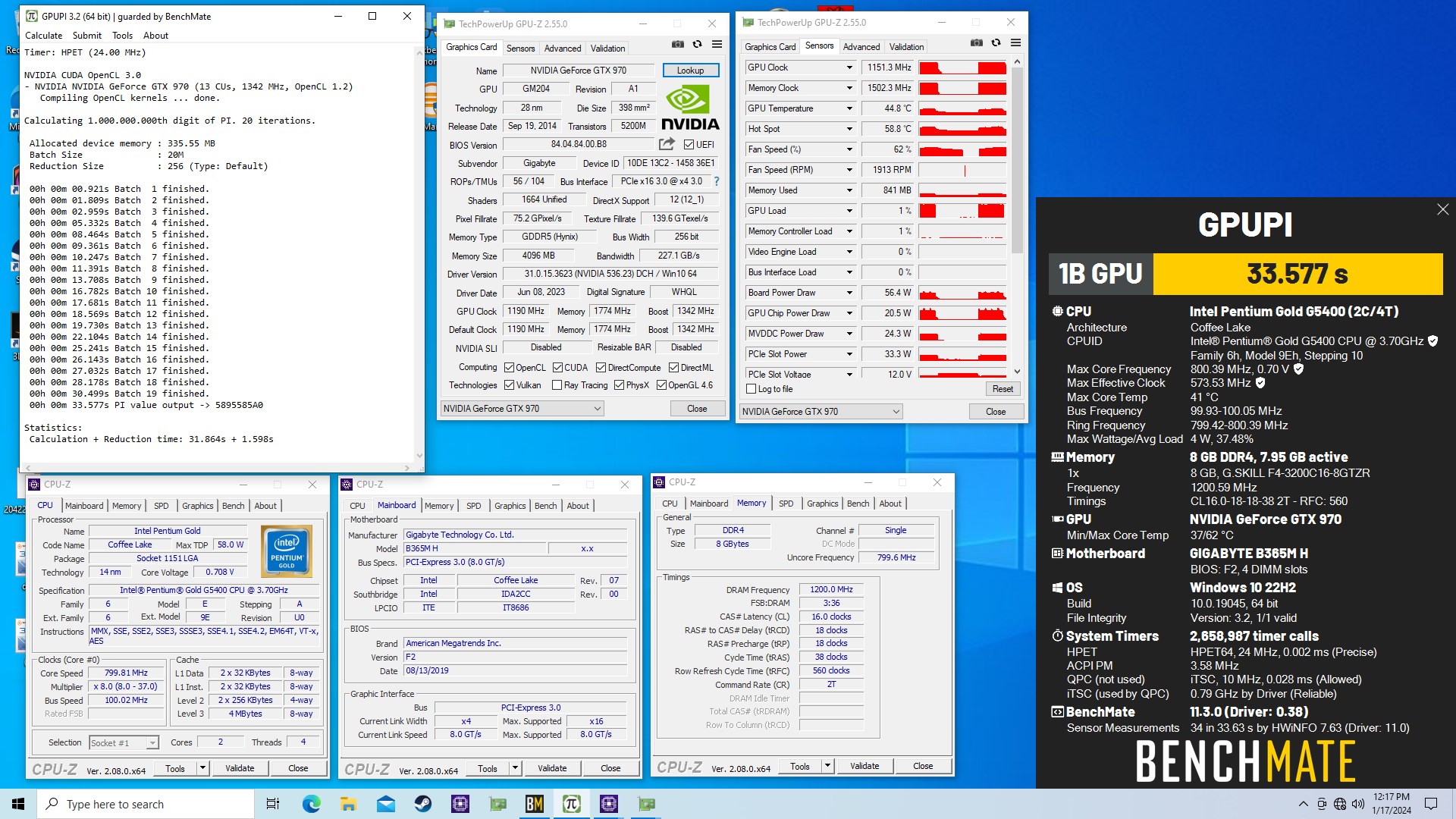The image size is (1456, 819).
Task: Open Mail app from taskbar
Action: tap(385, 804)
